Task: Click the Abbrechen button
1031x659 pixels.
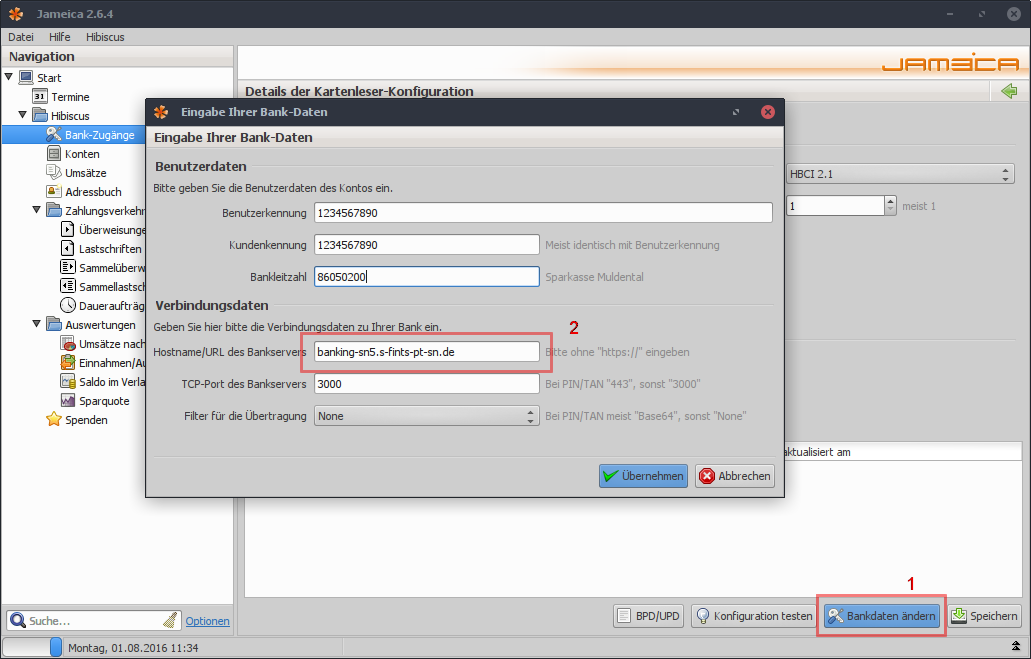Action: pos(734,476)
